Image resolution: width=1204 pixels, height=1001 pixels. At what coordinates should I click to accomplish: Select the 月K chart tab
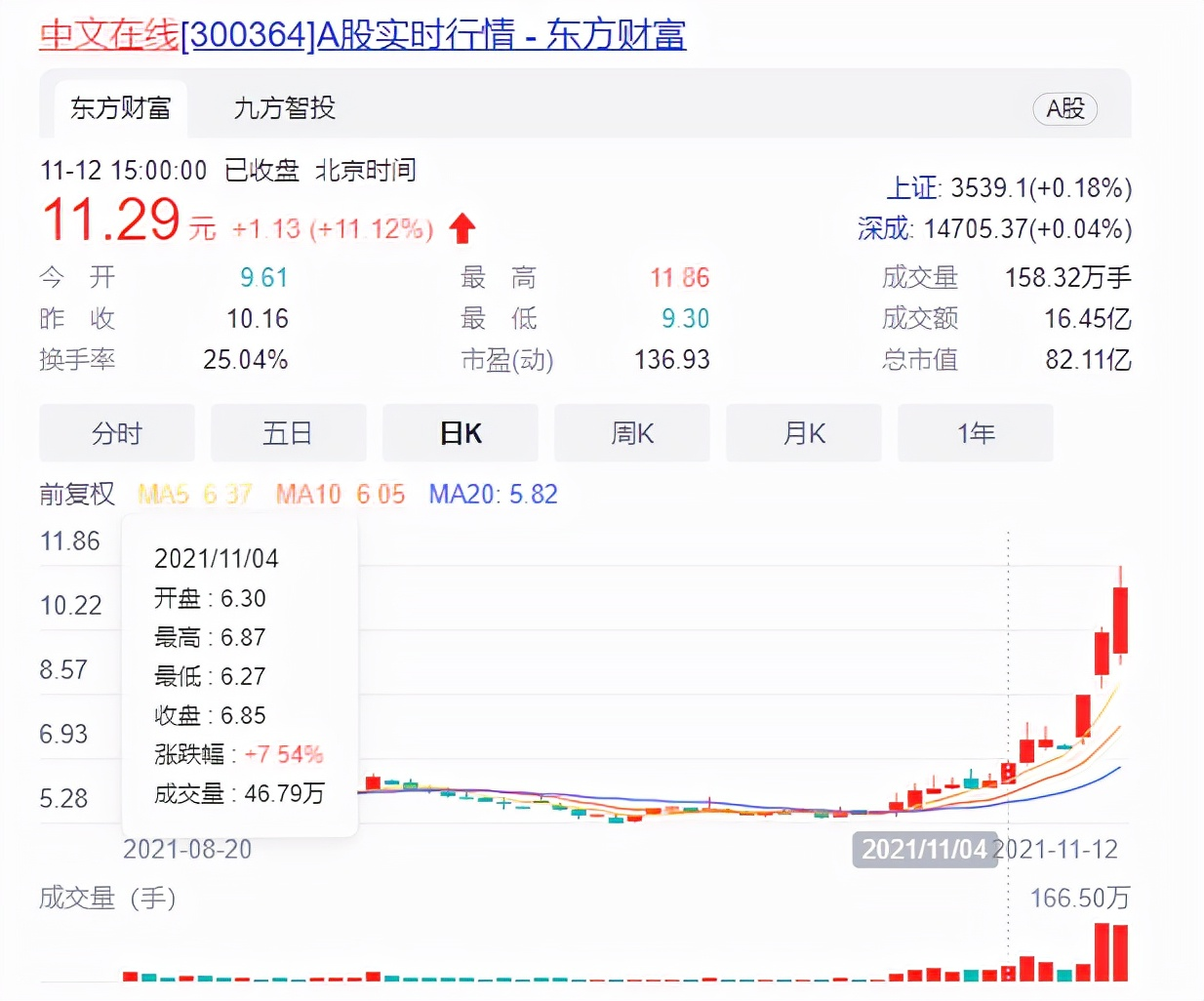coord(804,433)
